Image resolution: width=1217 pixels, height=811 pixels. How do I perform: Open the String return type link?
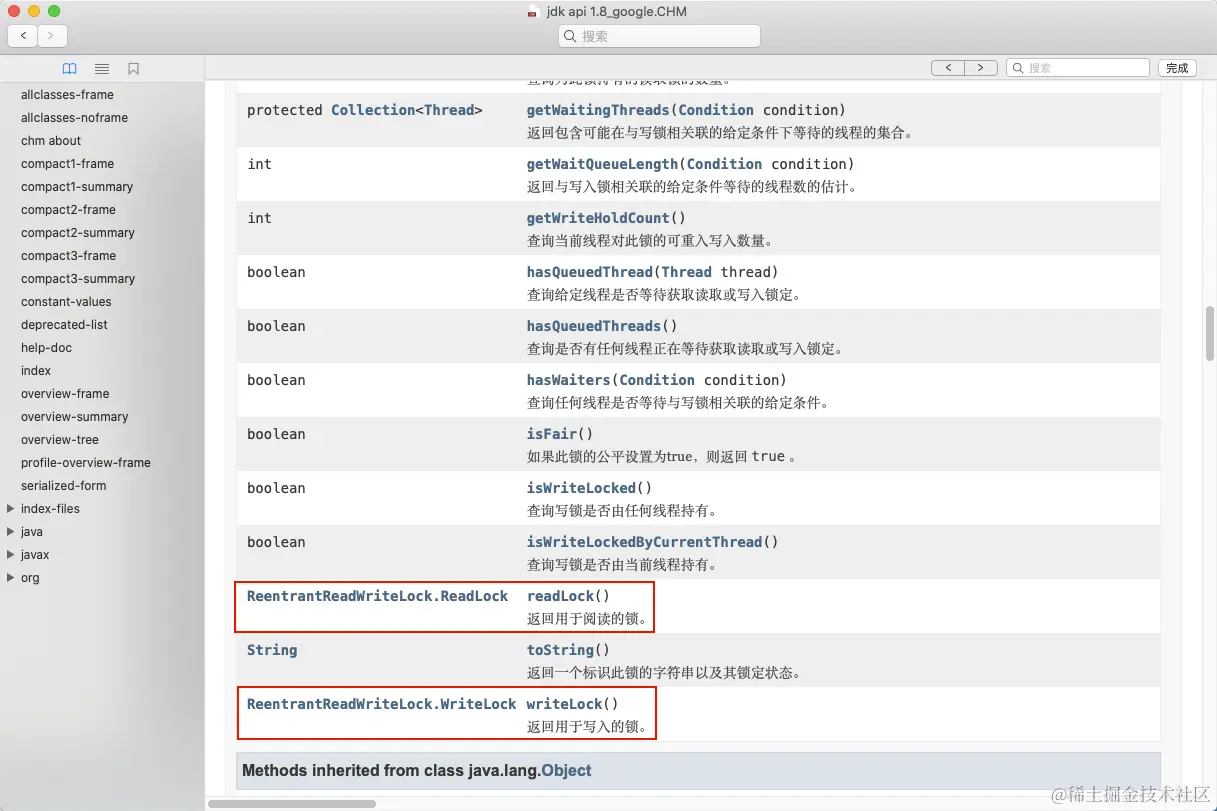point(272,650)
